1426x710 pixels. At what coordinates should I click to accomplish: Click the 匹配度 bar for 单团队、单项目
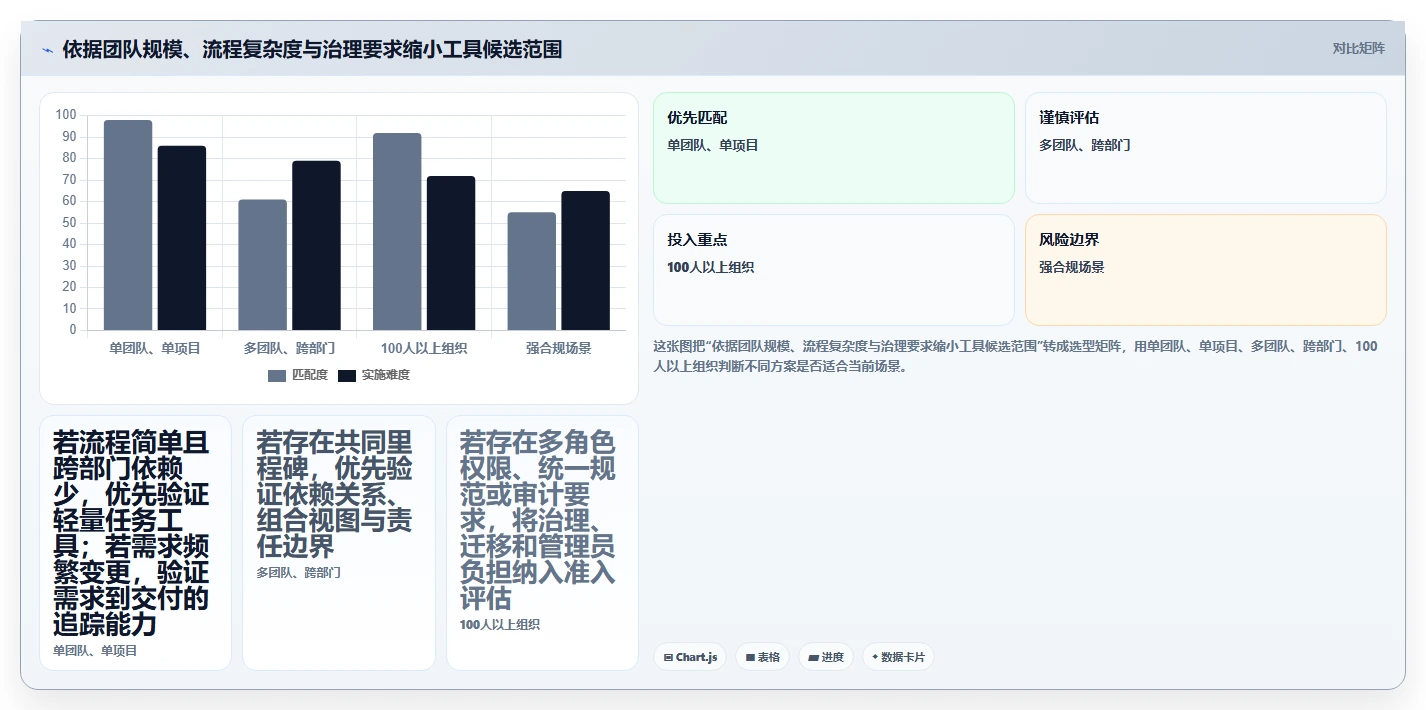128,225
